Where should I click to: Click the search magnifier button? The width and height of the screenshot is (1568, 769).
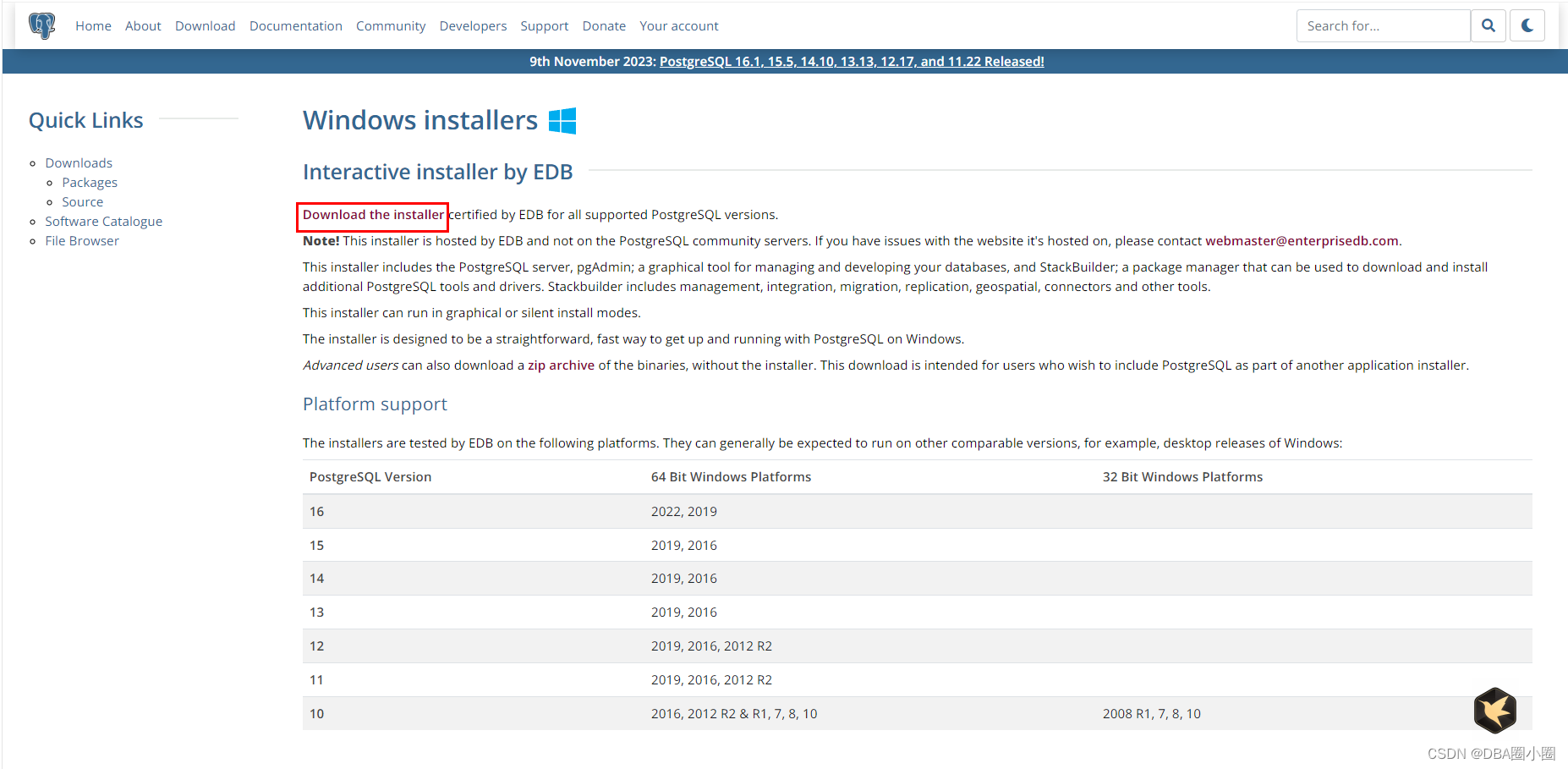[x=1489, y=25]
